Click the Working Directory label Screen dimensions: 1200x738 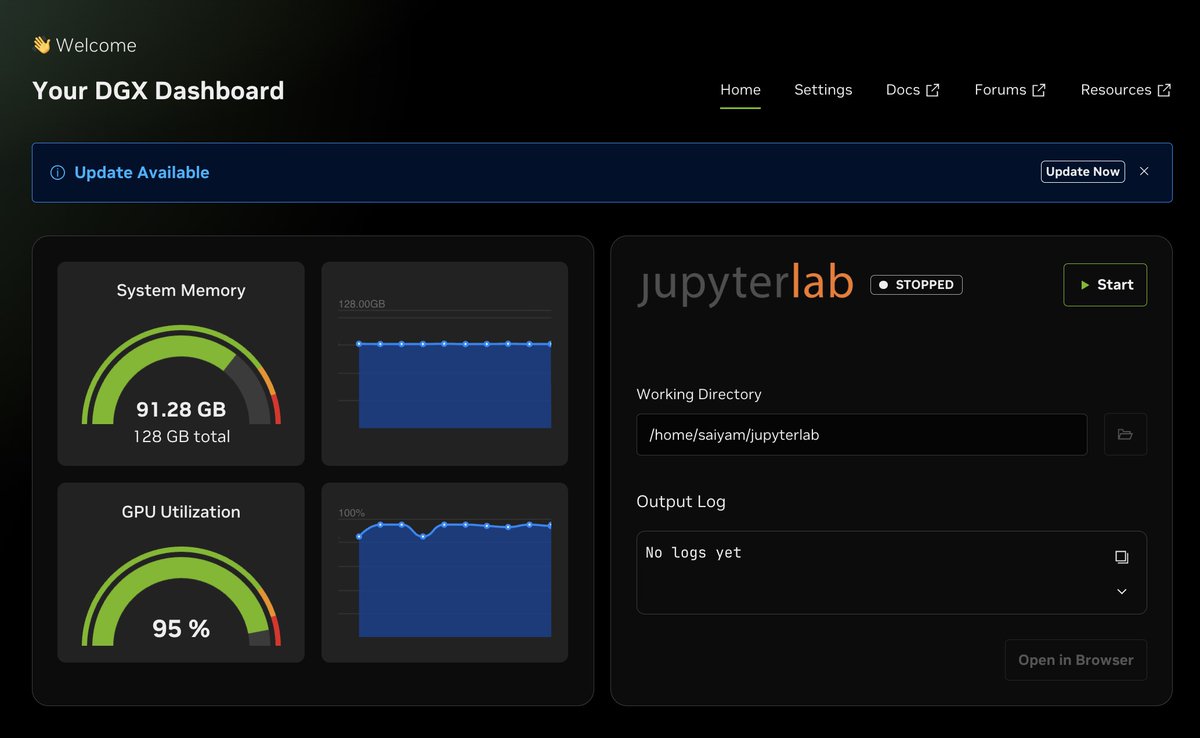699,394
